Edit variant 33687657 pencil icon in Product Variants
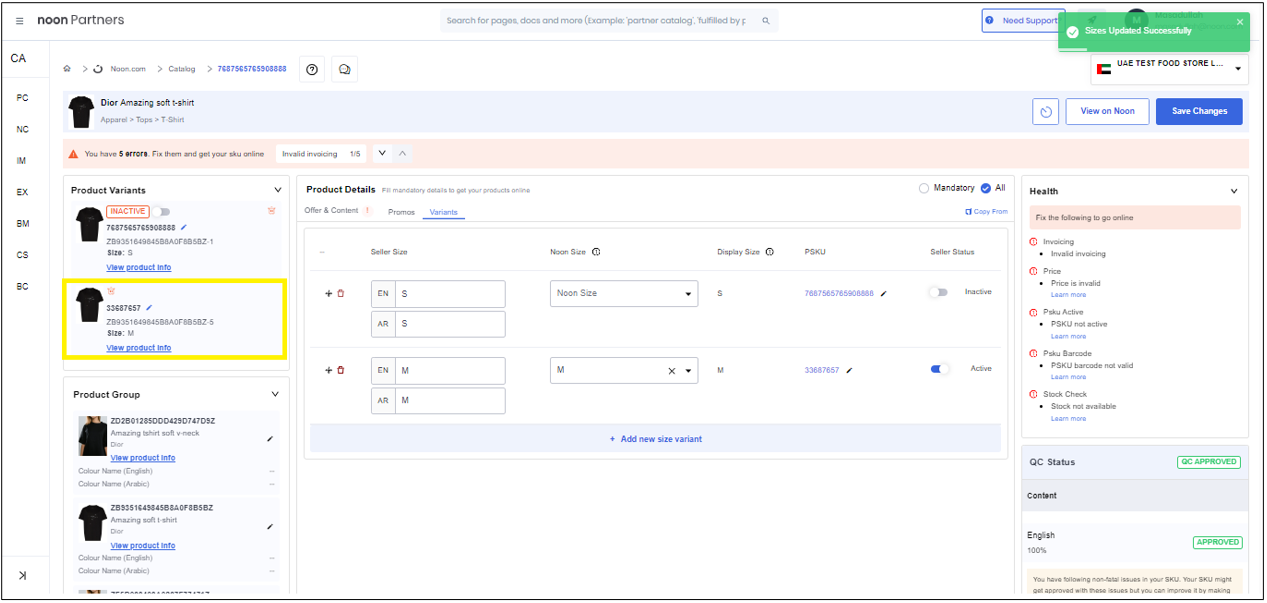Viewport: 1267px width, 603px height. [x=149, y=307]
